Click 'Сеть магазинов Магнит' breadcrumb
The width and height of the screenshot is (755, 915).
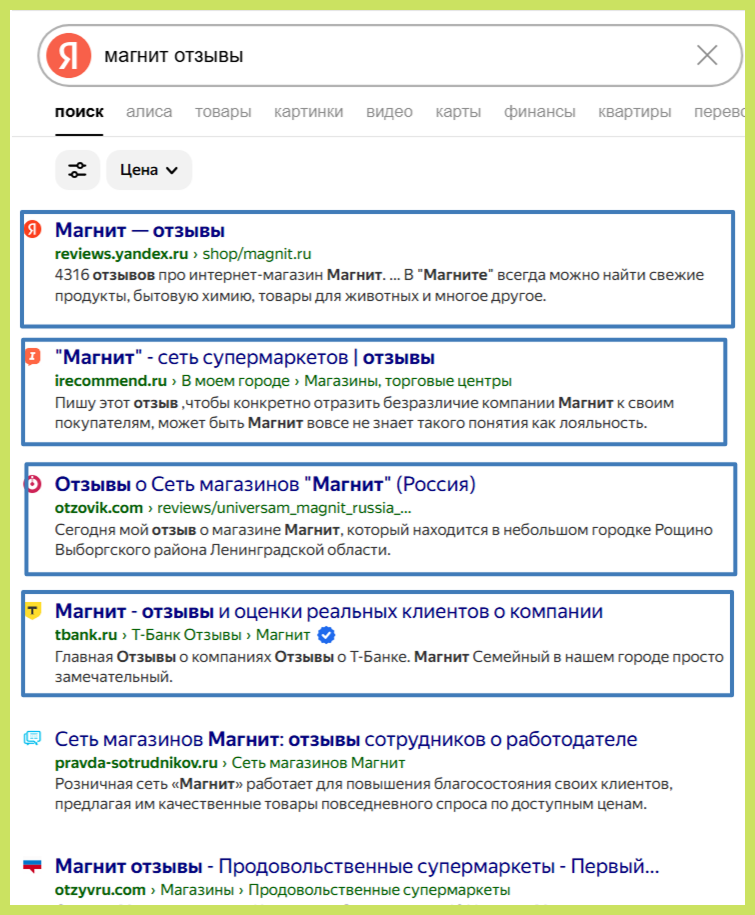318,763
